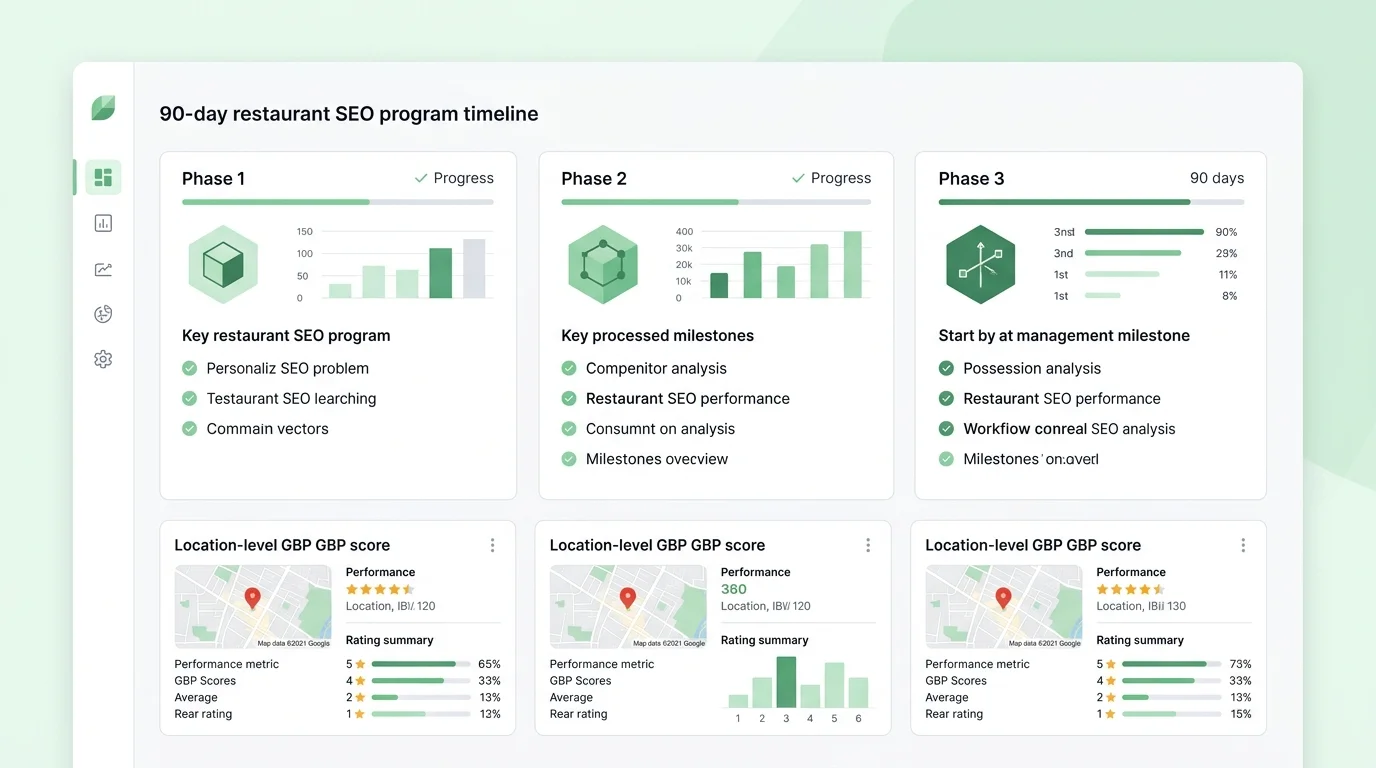Screen dimensions: 1376x768
Task: Click the 3nd bar showing 29%
Action: click(x=1132, y=253)
